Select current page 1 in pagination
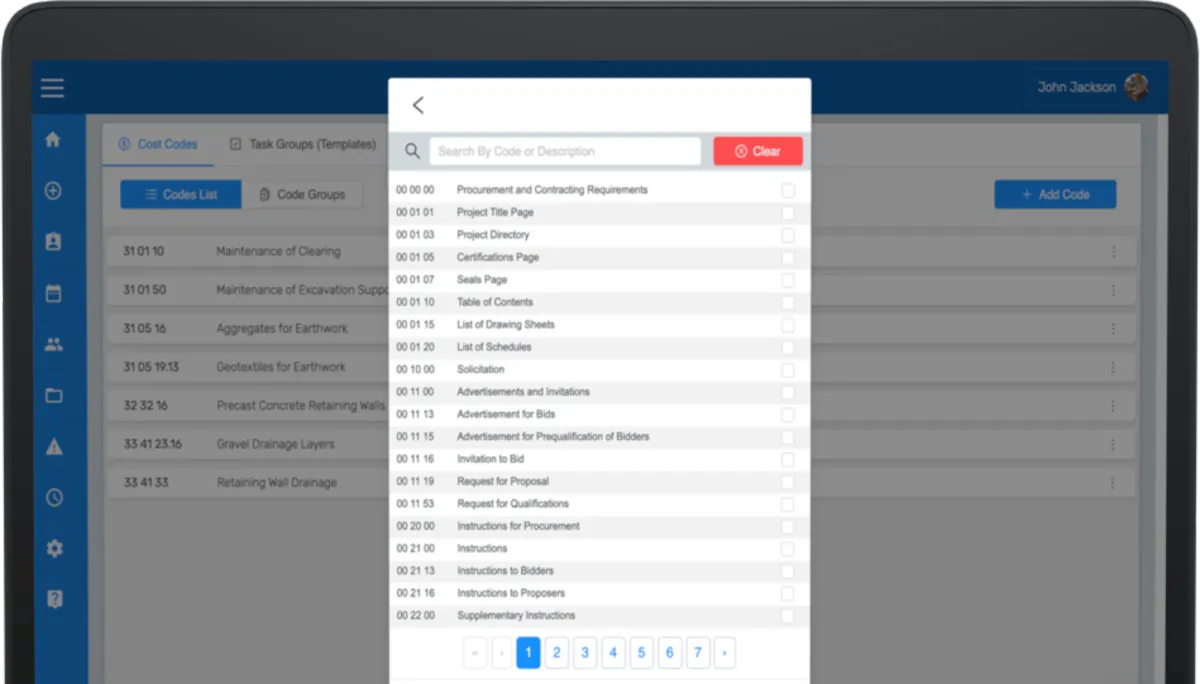 click(528, 653)
